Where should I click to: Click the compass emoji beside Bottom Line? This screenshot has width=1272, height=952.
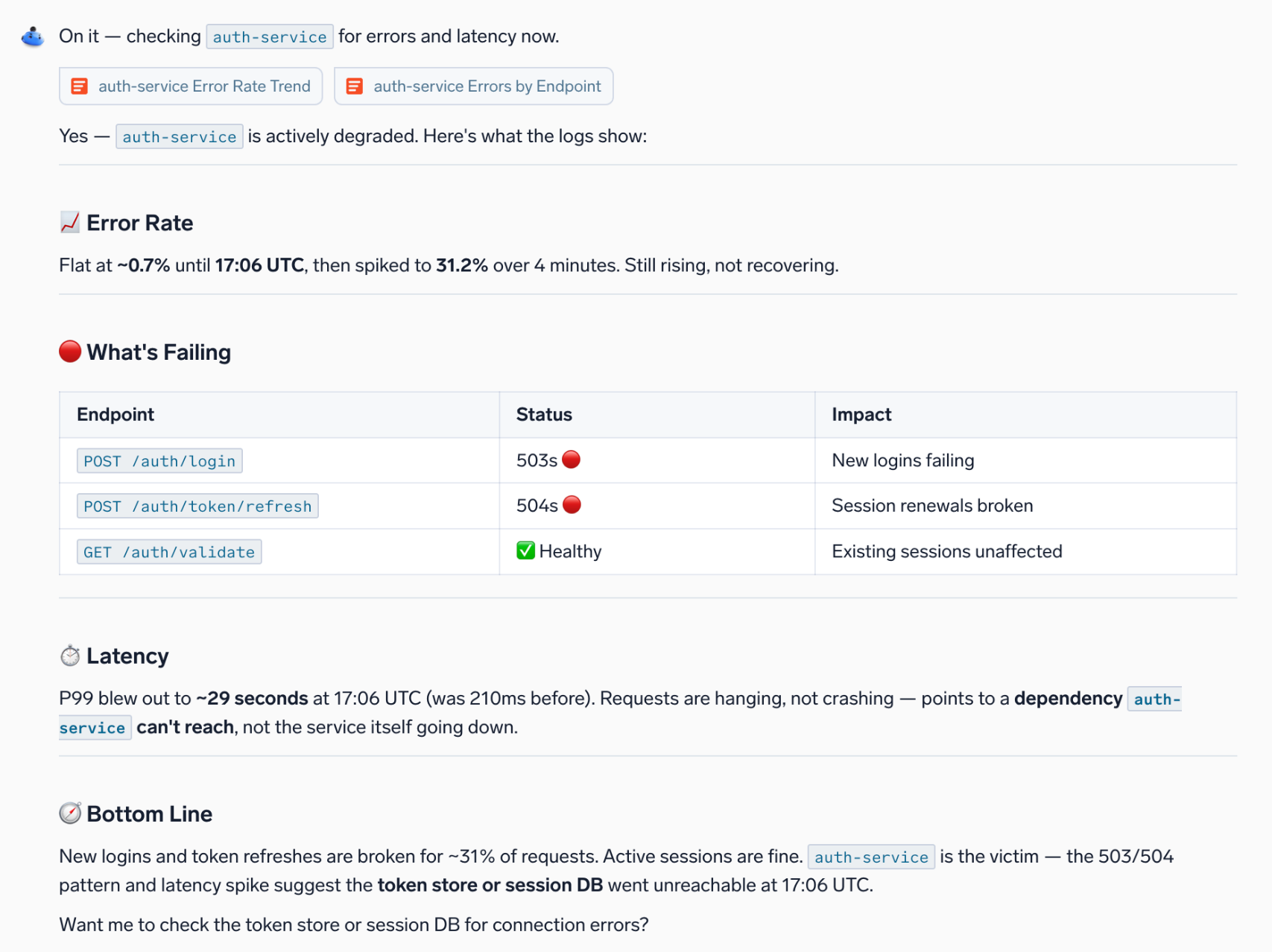pos(70,813)
